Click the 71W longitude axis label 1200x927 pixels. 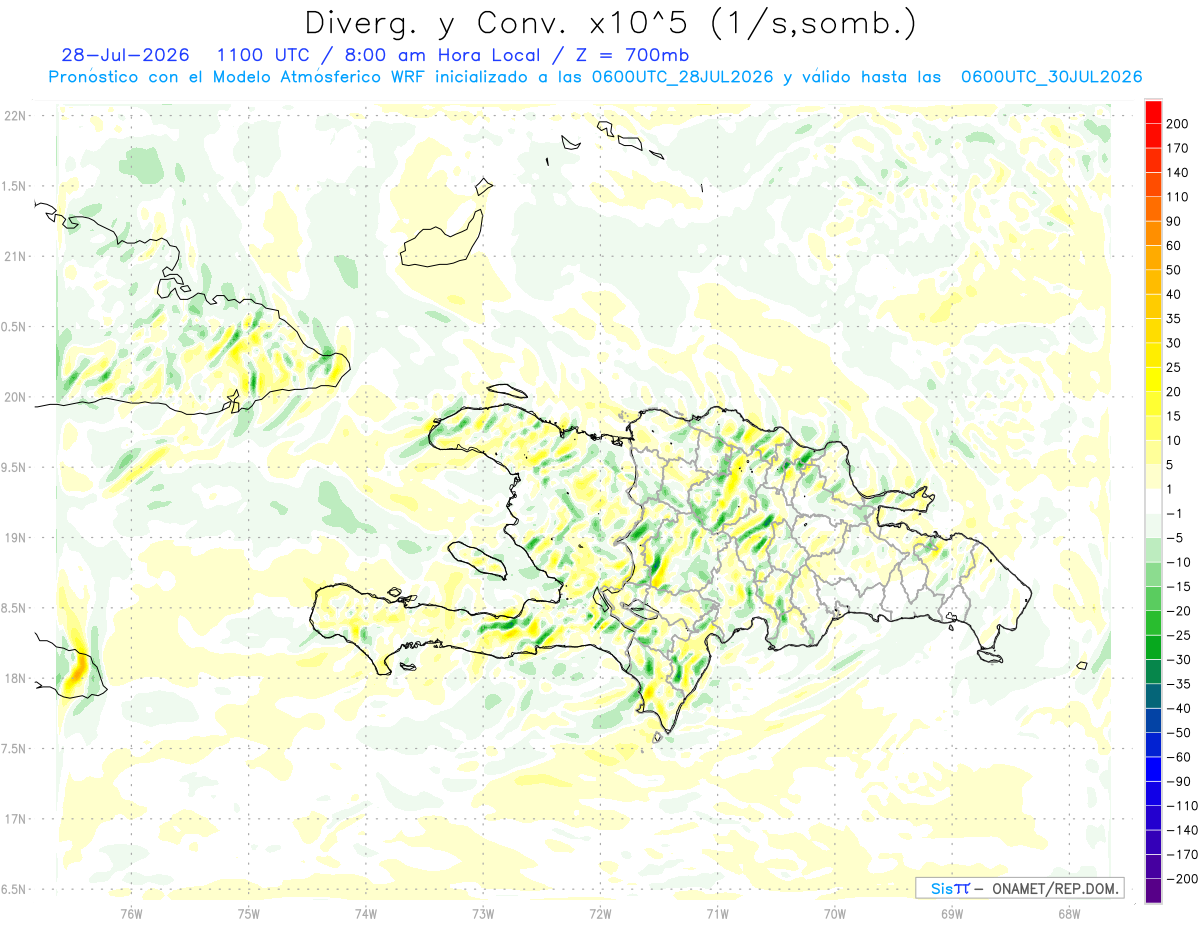[x=717, y=914]
